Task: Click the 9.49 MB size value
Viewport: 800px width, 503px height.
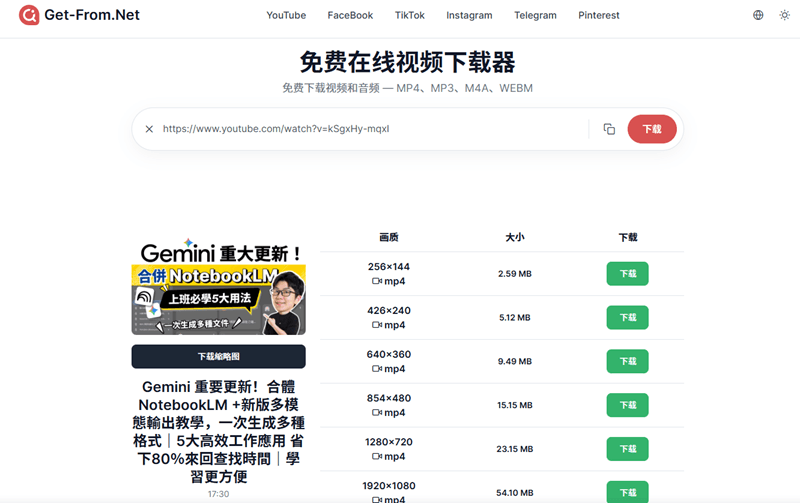Action: 515,362
